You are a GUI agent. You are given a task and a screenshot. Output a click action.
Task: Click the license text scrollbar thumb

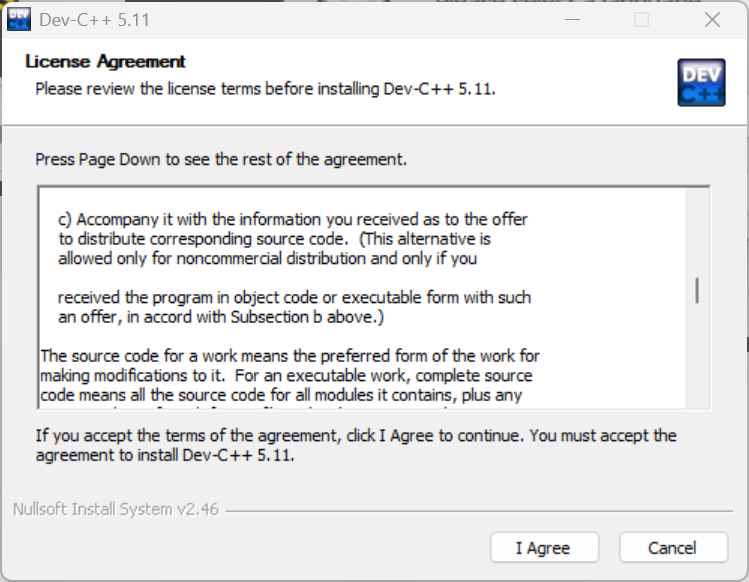(x=697, y=289)
